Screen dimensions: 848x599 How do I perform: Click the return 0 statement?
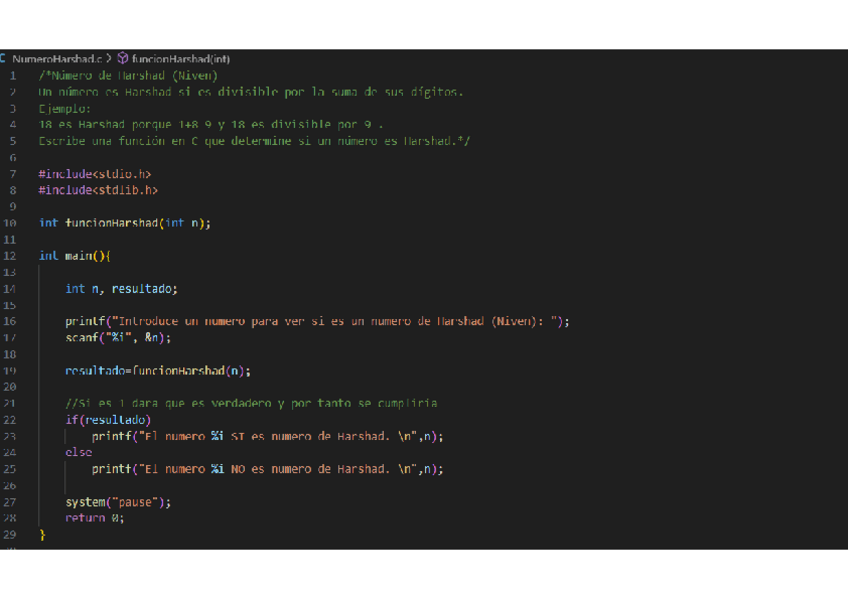point(95,518)
